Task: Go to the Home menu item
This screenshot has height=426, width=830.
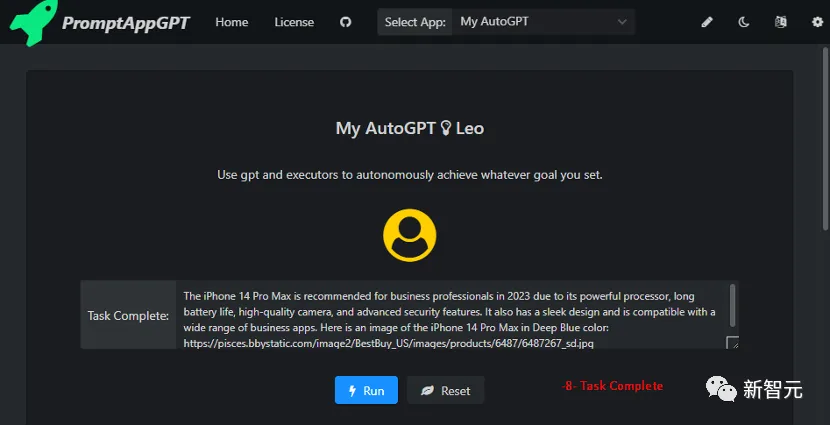Action: (x=231, y=22)
